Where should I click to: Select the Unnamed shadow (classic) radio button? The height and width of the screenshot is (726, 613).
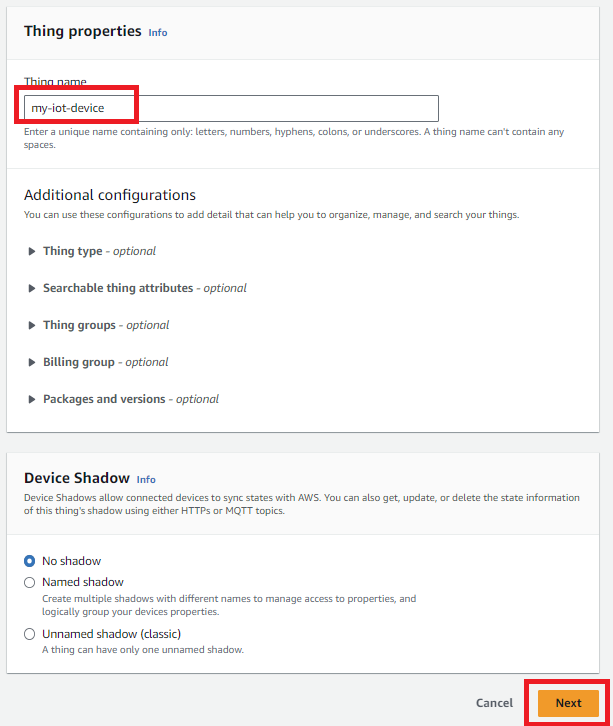[29, 634]
